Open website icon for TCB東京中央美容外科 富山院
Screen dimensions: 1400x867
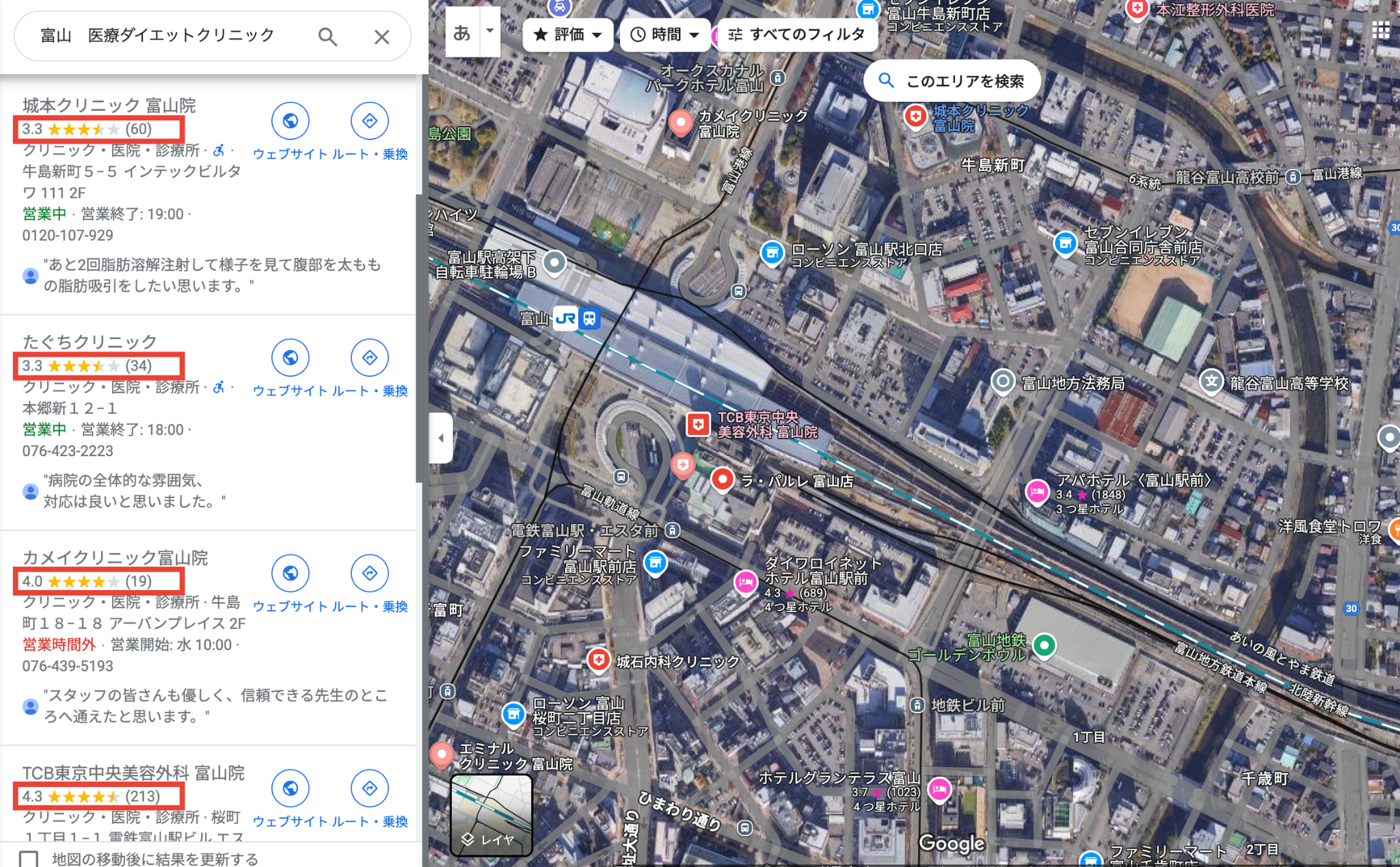coord(291,788)
